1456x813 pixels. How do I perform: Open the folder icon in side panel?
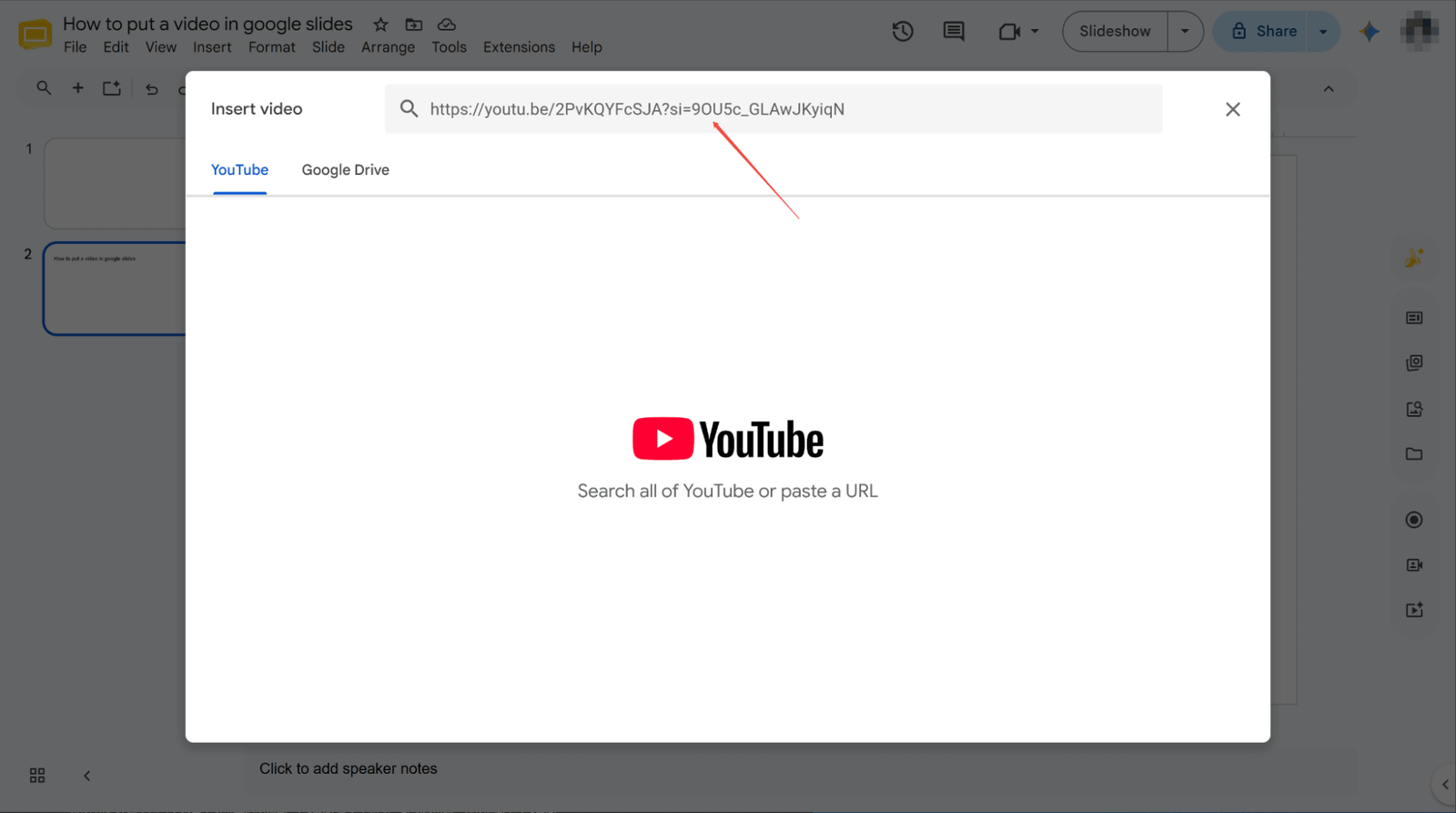coord(1414,453)
